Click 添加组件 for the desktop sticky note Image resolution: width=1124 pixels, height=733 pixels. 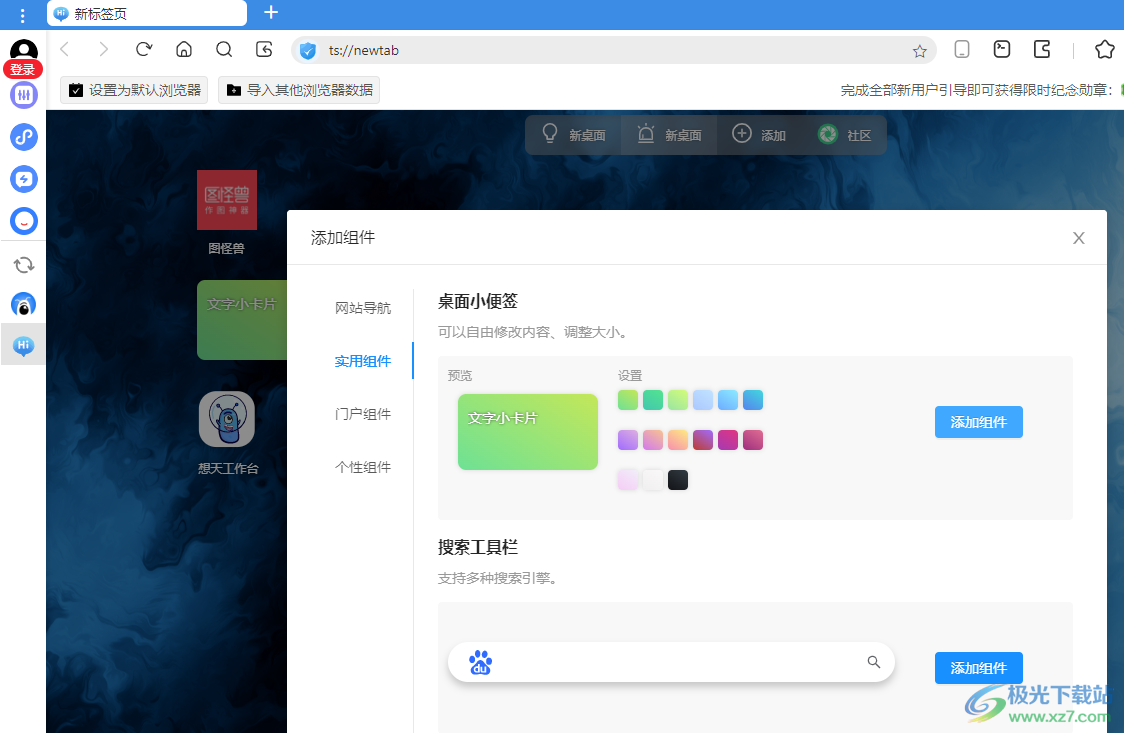978,422
